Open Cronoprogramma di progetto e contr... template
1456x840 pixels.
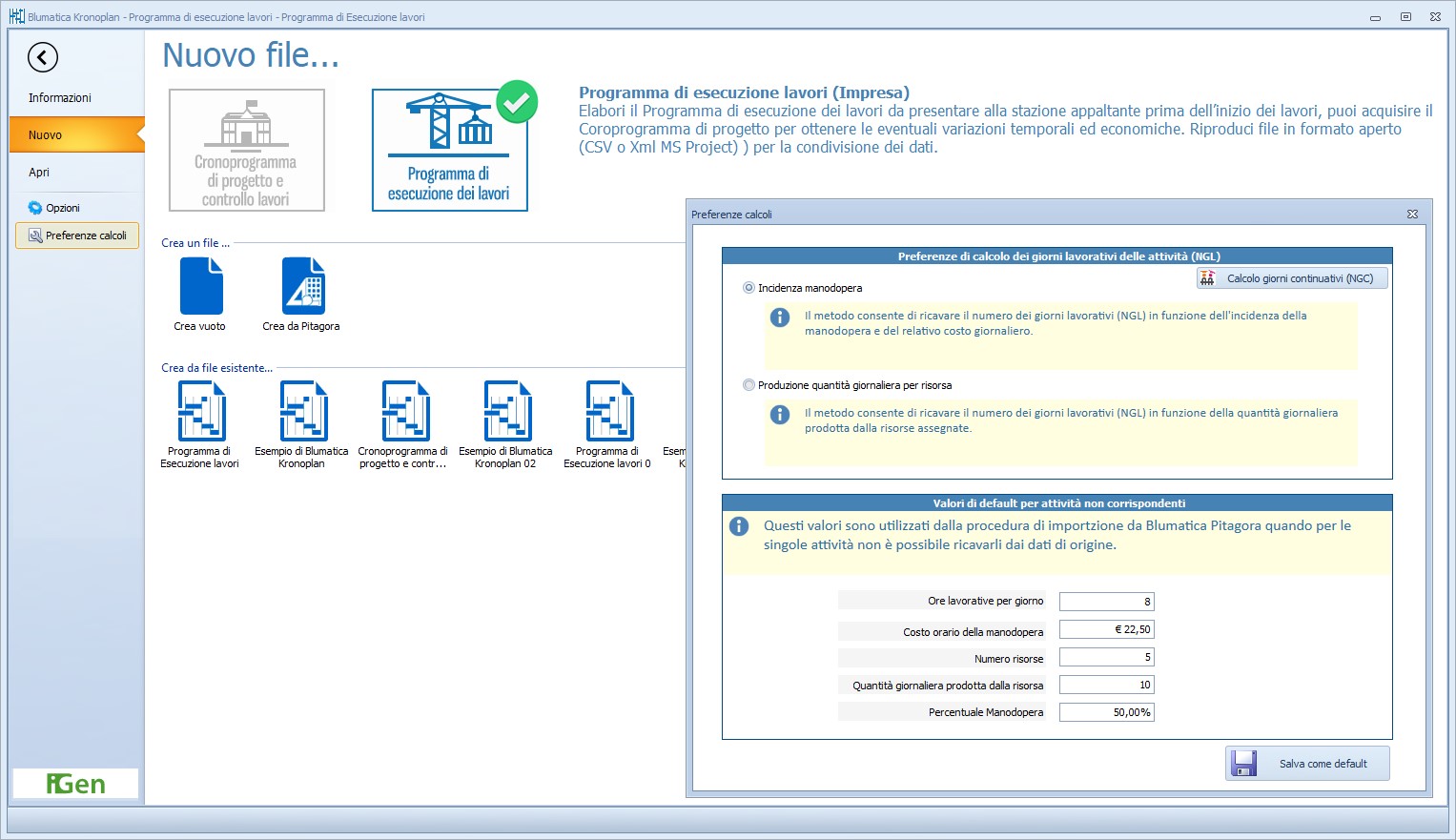point(403,412)
